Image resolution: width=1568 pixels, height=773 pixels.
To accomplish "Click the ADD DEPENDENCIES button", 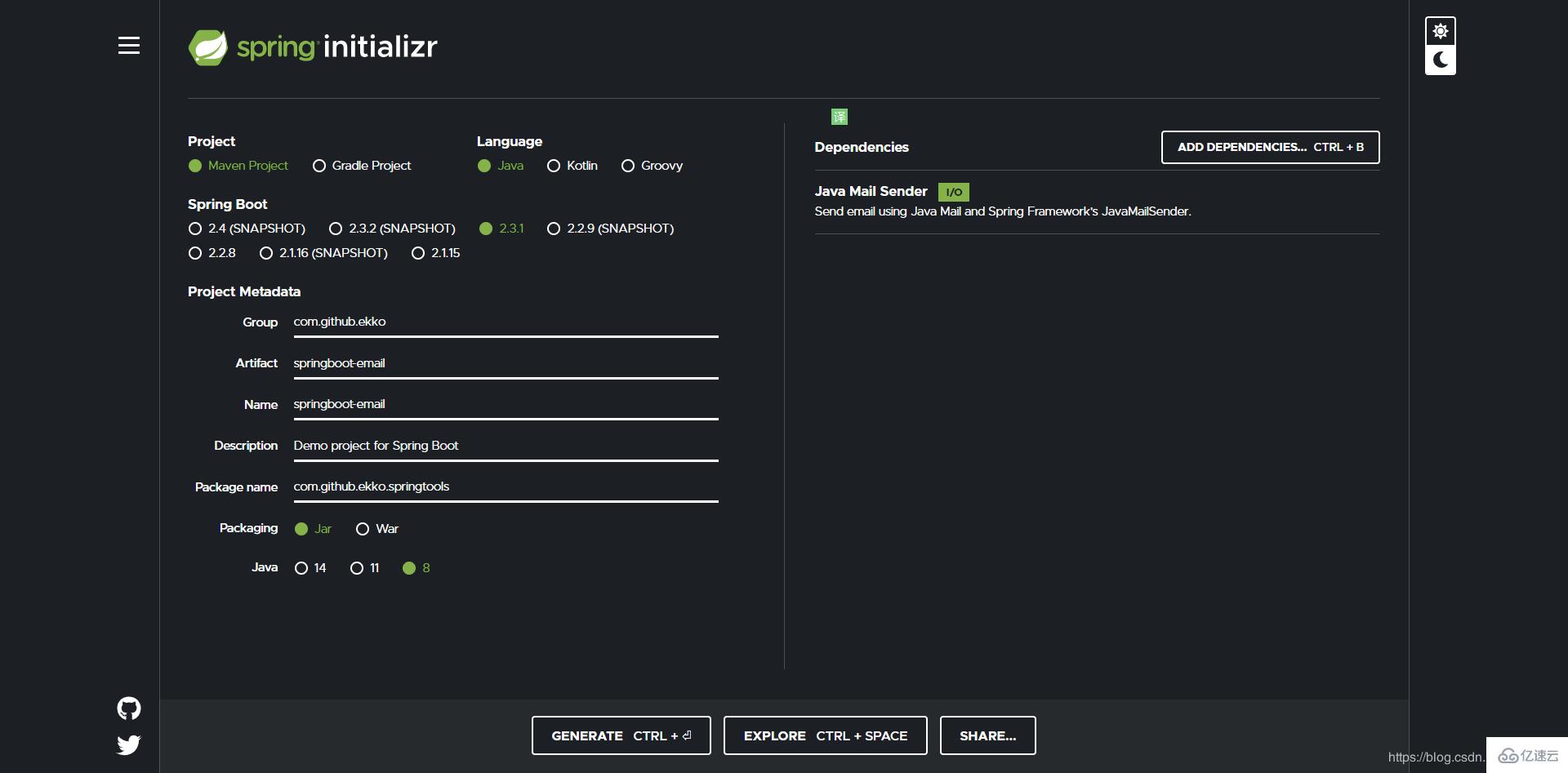I will [x=1270, y=147].
